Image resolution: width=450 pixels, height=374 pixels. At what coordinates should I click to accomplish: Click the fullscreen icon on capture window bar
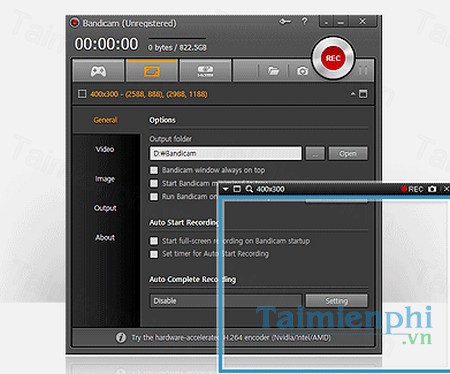click(237, 189)
